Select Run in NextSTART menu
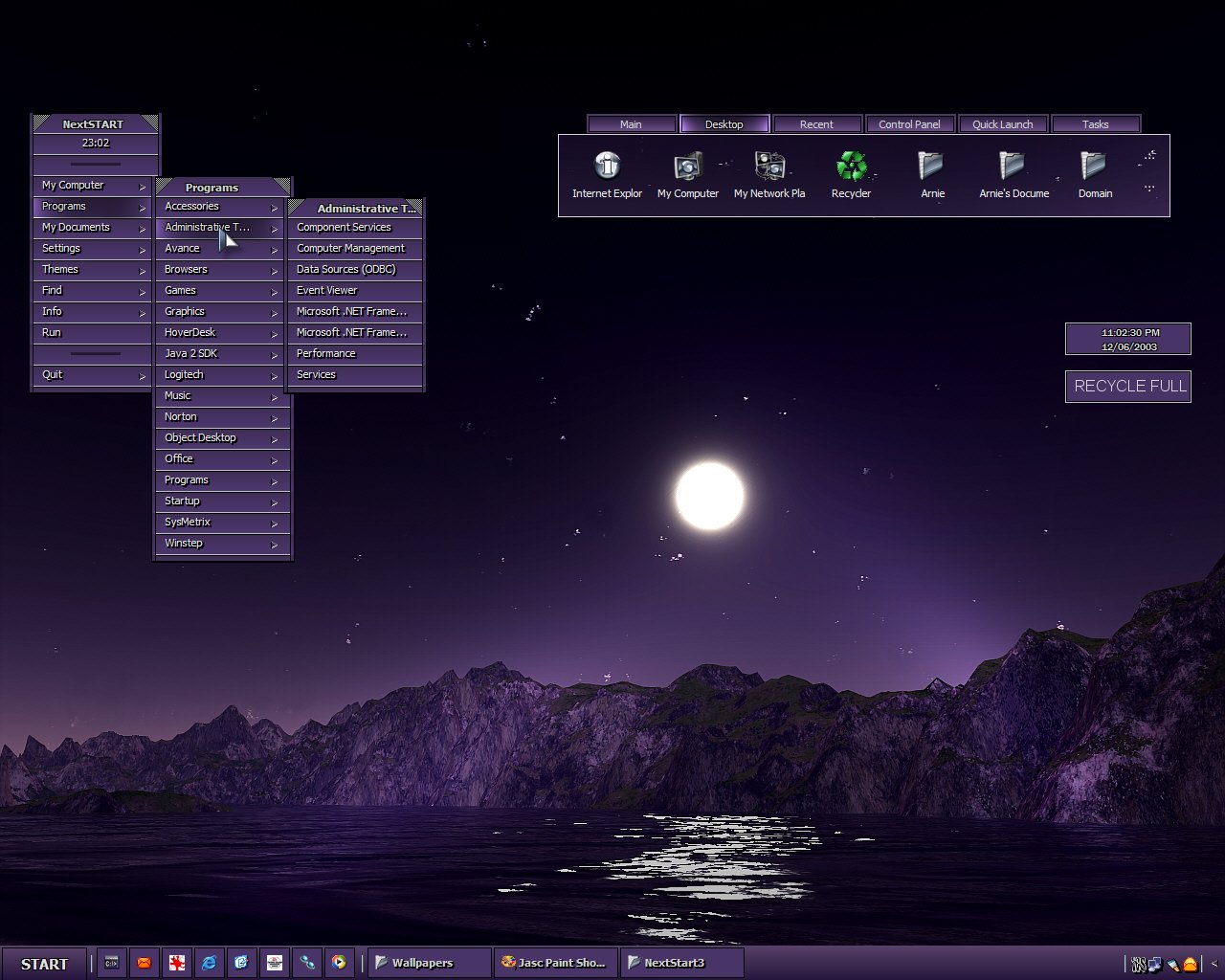1225x980 pixels. coord(94,333)
